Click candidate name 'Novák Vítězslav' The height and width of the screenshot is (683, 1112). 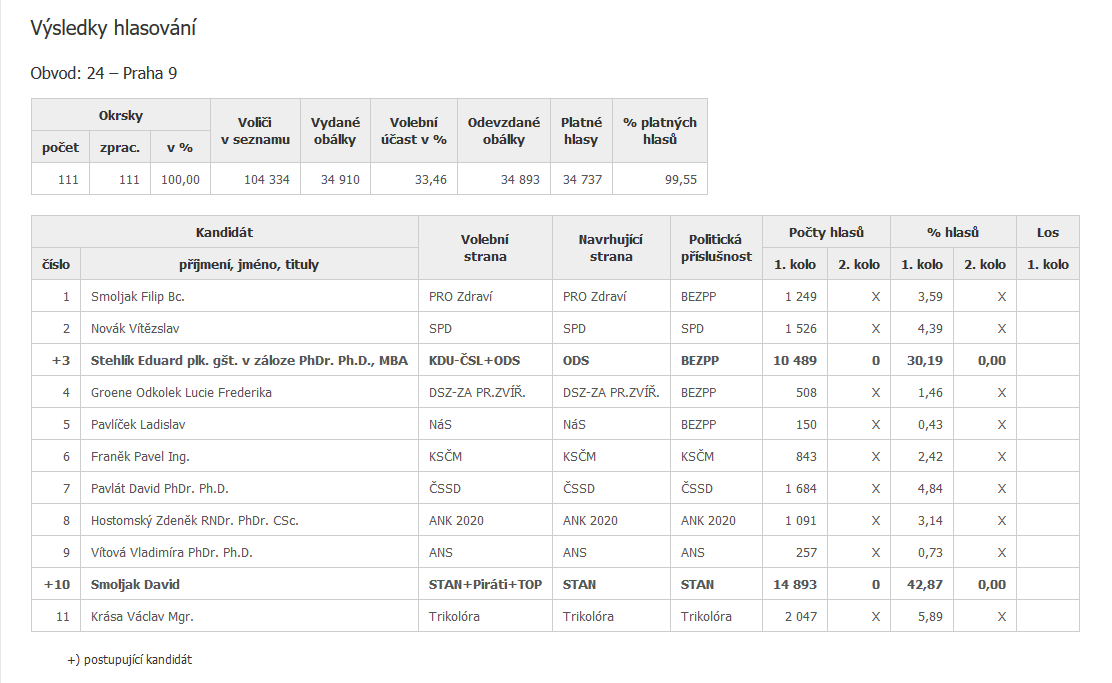pyautogui.click(x=135, y=328)
